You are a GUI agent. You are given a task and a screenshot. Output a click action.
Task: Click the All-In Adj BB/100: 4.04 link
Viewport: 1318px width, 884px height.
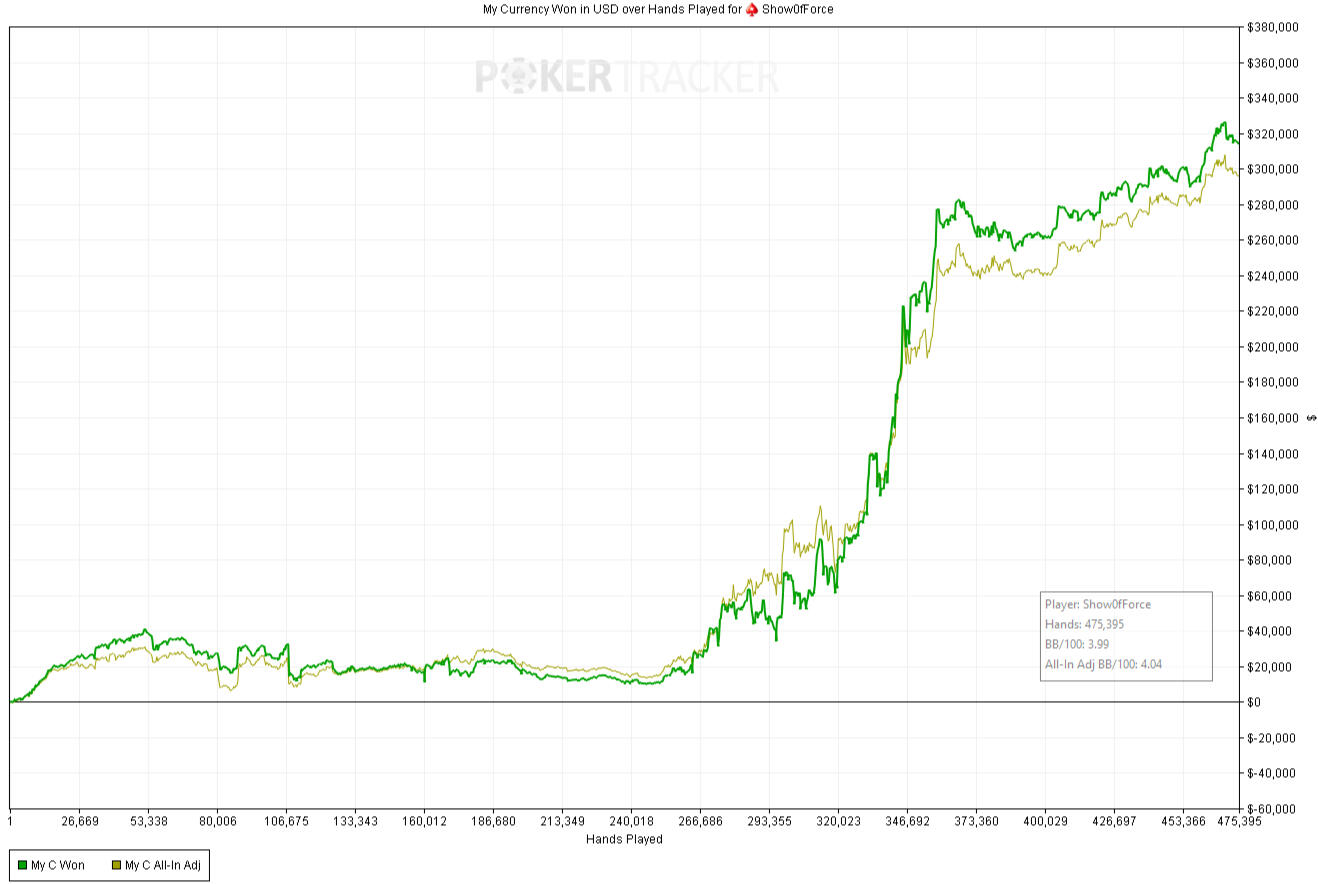1104,663
